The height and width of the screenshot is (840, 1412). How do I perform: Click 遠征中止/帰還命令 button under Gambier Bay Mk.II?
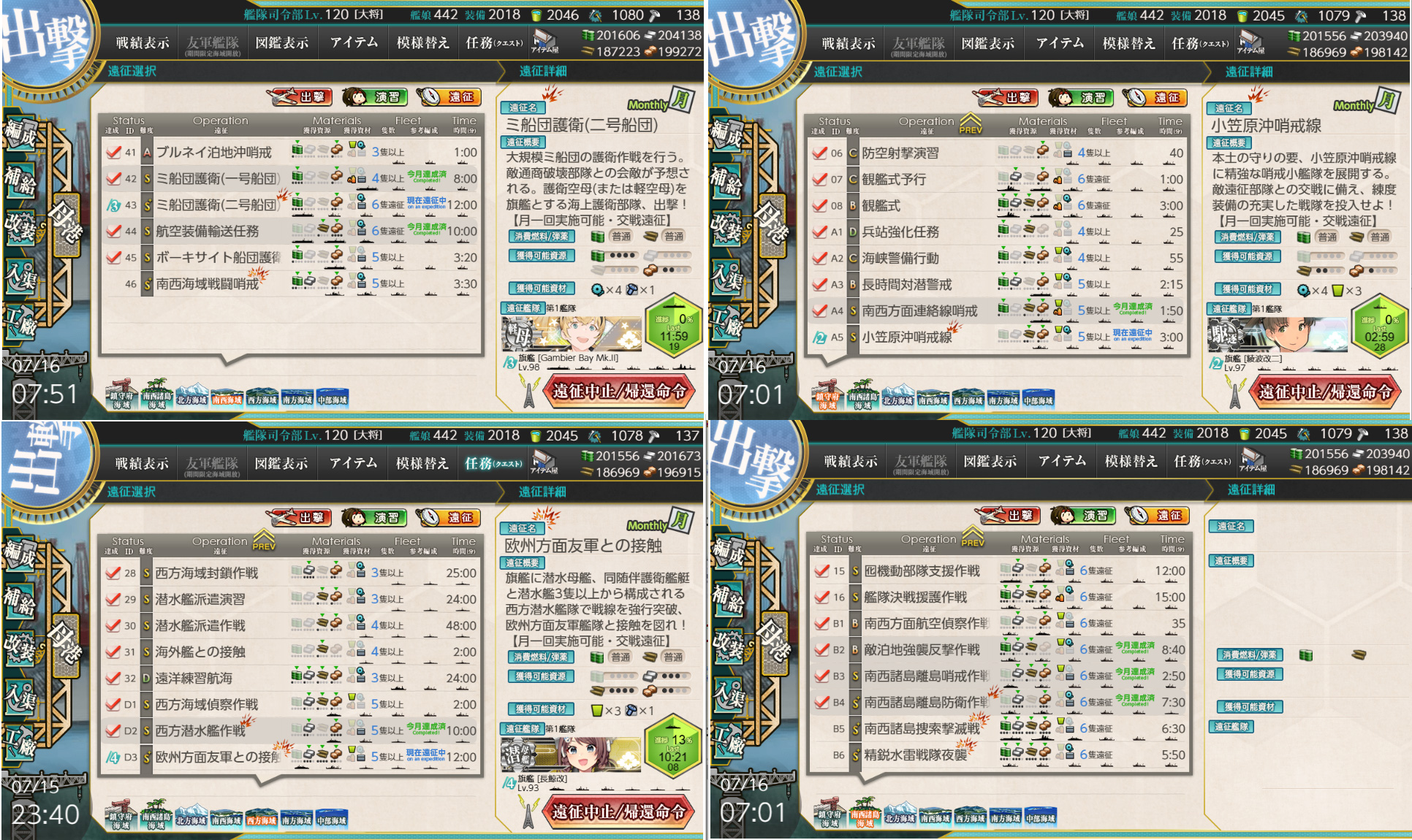pos(619,392)
